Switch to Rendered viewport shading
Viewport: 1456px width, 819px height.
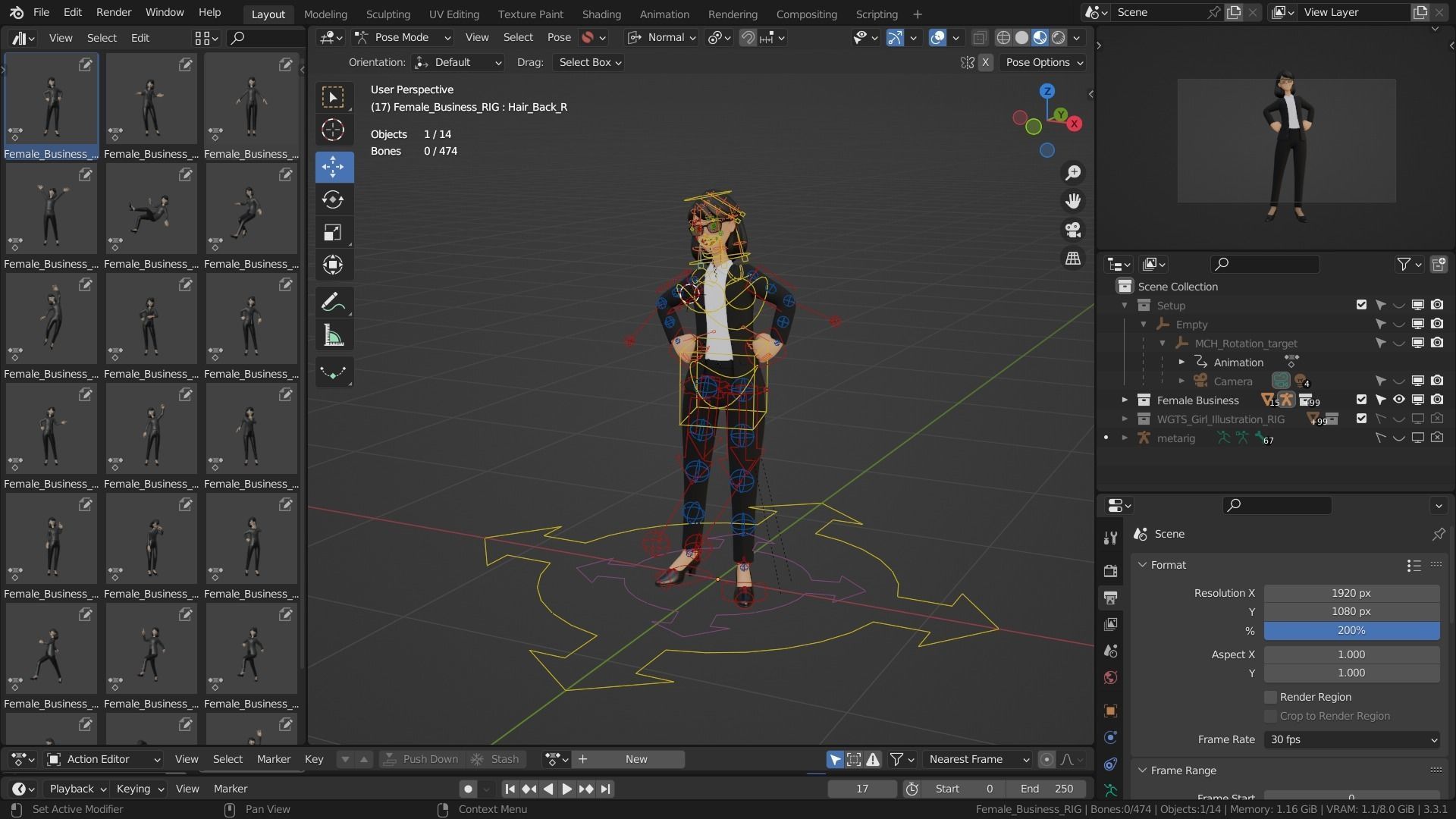(1059, 37)
